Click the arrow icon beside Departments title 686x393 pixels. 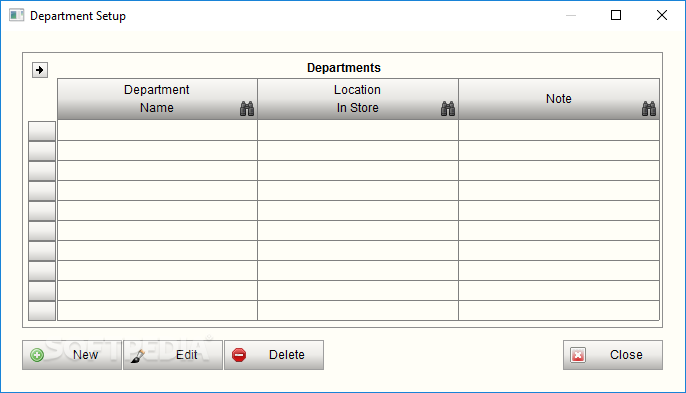[x=40, y=70]
